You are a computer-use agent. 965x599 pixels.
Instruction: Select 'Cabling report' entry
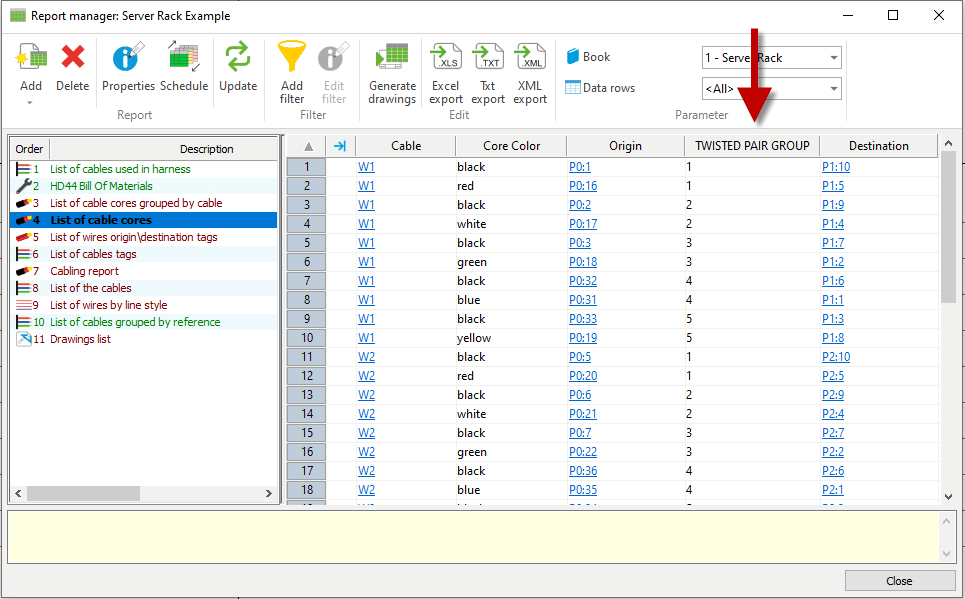[x=84, y=271]
